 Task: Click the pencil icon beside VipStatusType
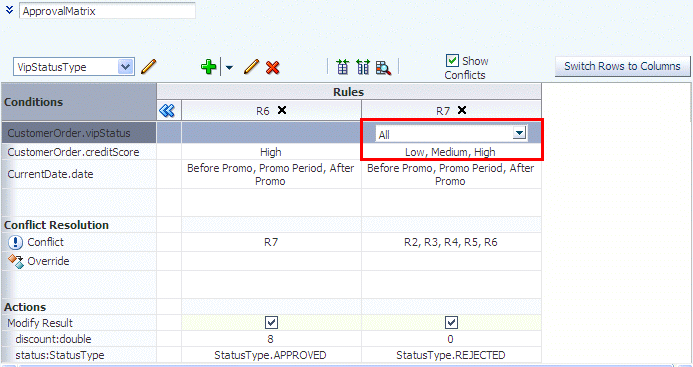[148, 67]
